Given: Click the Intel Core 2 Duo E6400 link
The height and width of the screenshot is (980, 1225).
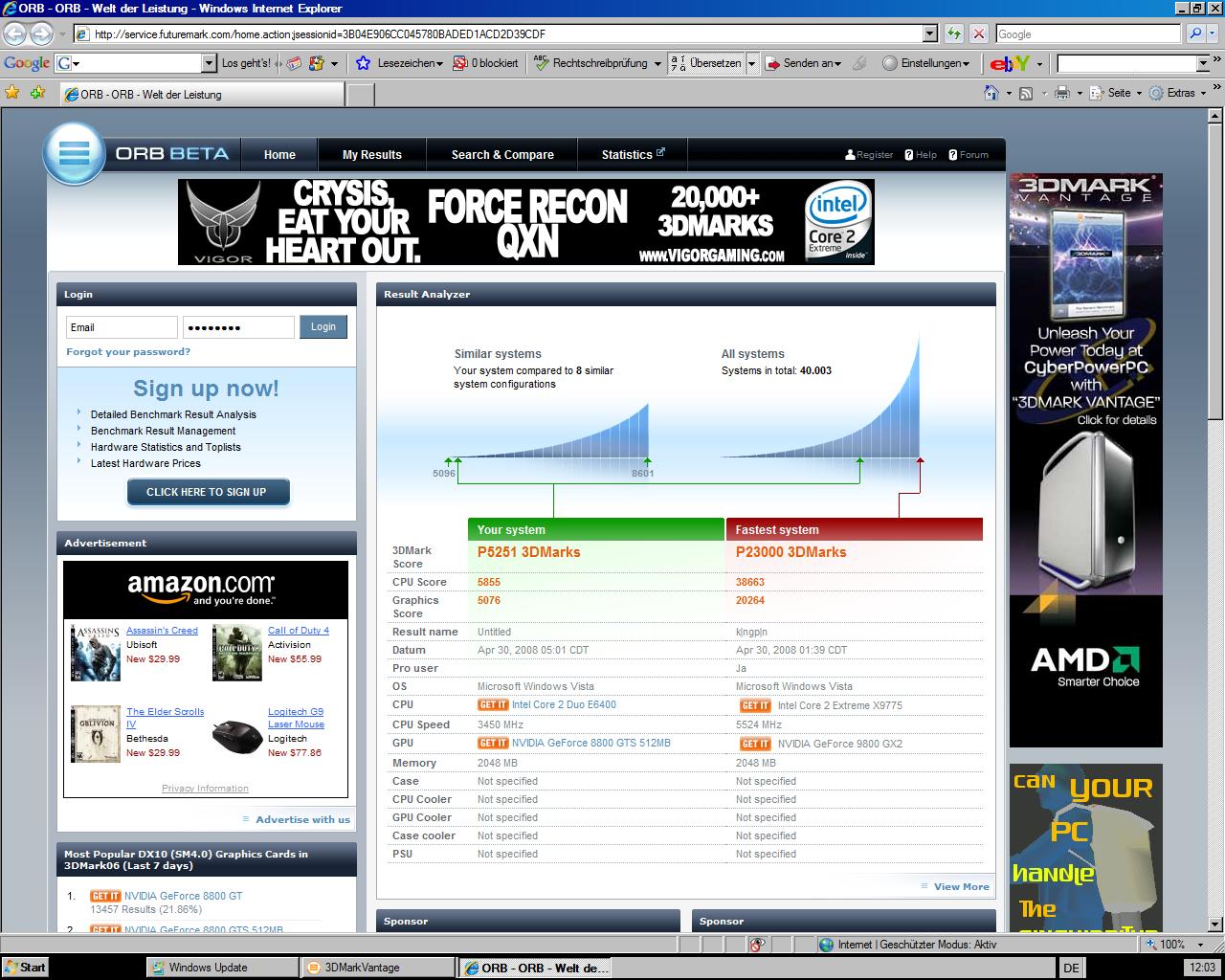Looking at the screenshot, I should point(564,705).
